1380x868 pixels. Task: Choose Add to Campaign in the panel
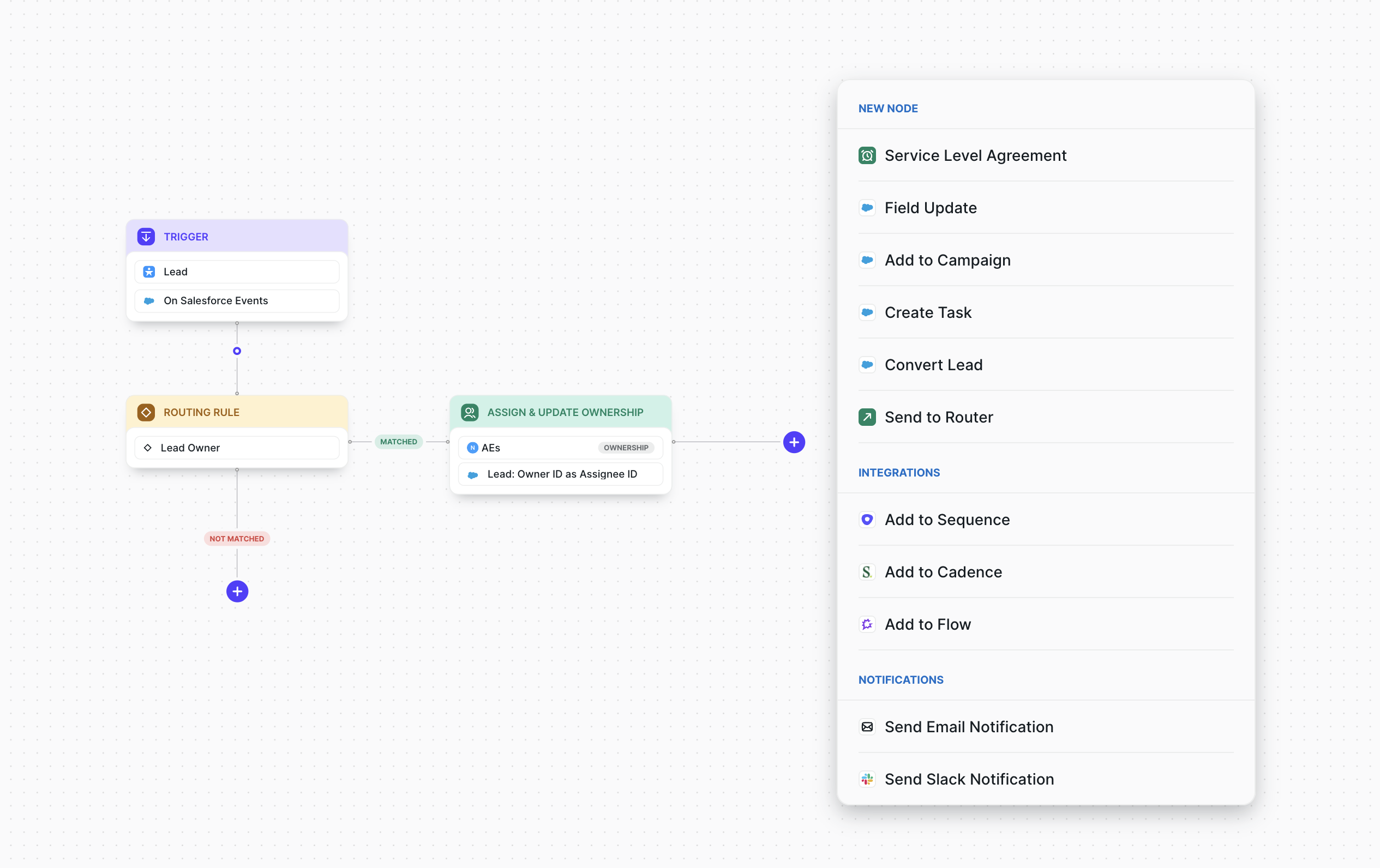[x=947, y=260]
